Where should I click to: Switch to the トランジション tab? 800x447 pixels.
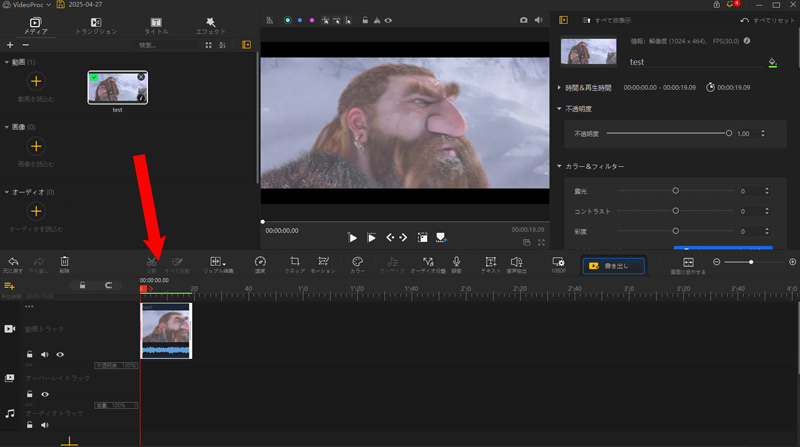(96, 26)
